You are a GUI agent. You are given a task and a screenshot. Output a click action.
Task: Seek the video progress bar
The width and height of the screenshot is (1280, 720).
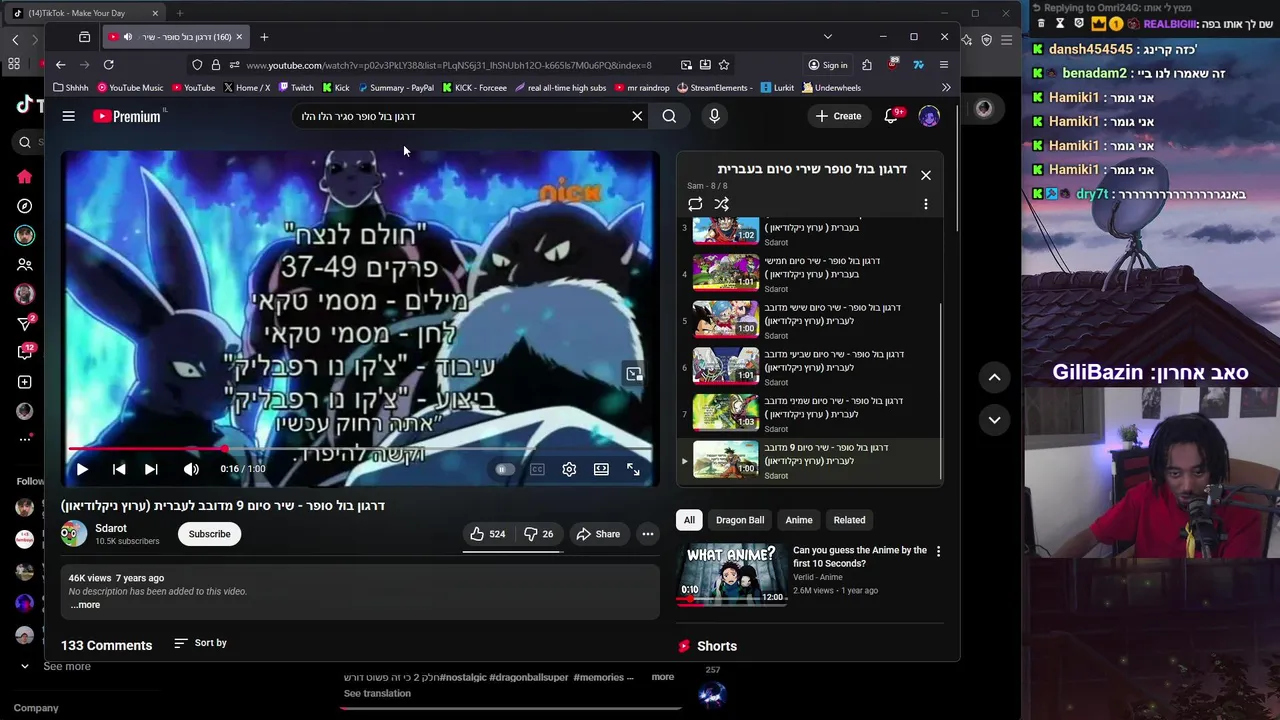click(x=360, y=450)
